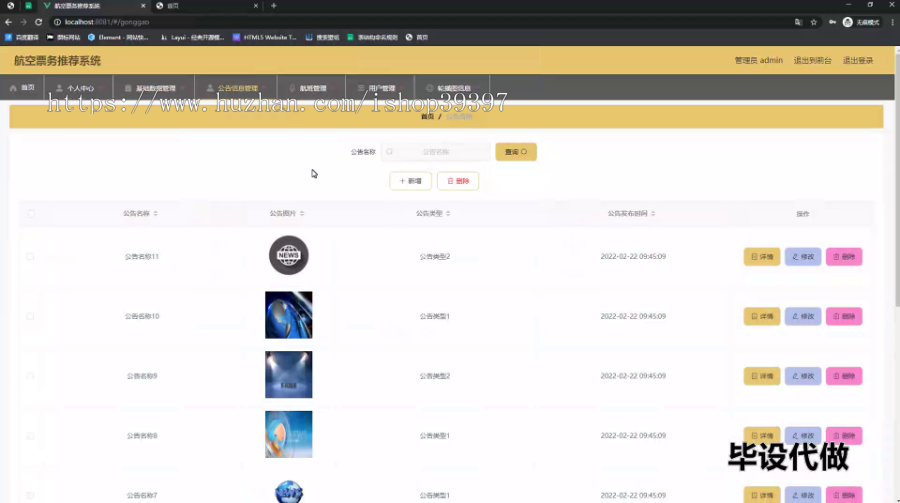The image size is (900, 503).
Task: Open the blue globe image of 公告名称10
Action: [x=289, y=315]
